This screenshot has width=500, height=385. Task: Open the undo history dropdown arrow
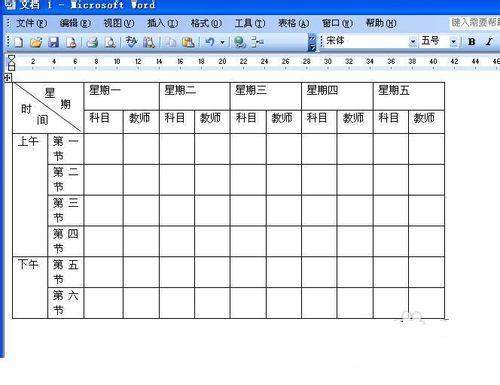tap(223, 42)
